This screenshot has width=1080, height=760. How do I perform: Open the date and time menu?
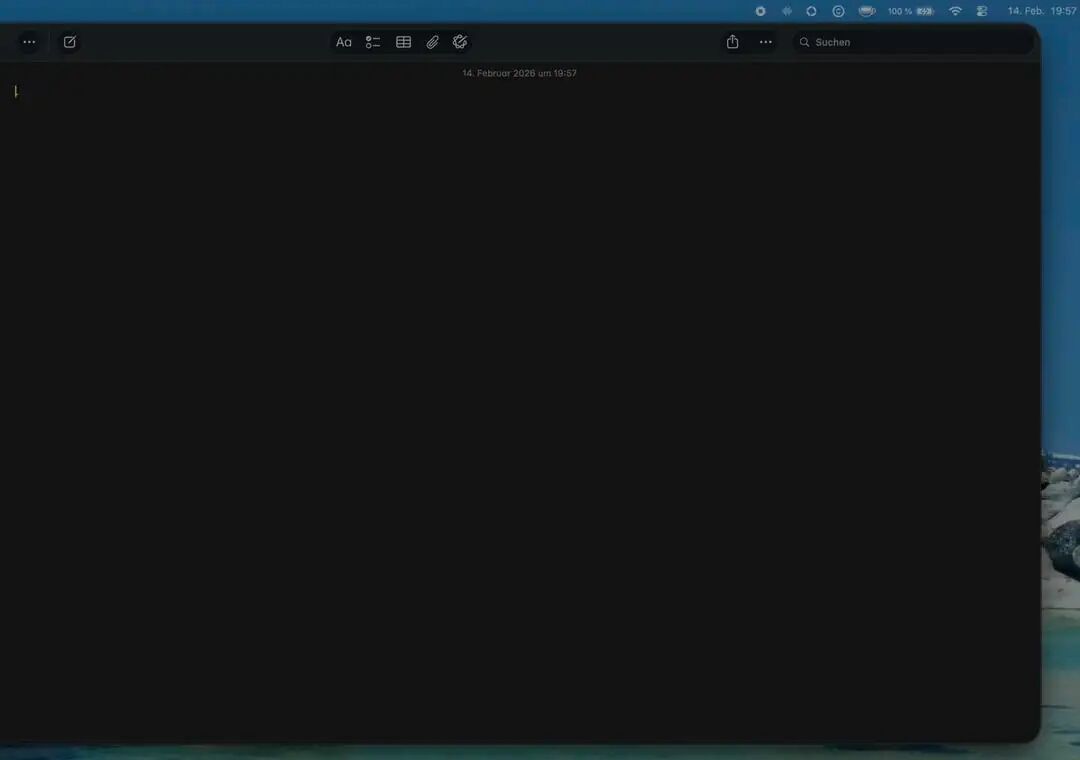1040,11
